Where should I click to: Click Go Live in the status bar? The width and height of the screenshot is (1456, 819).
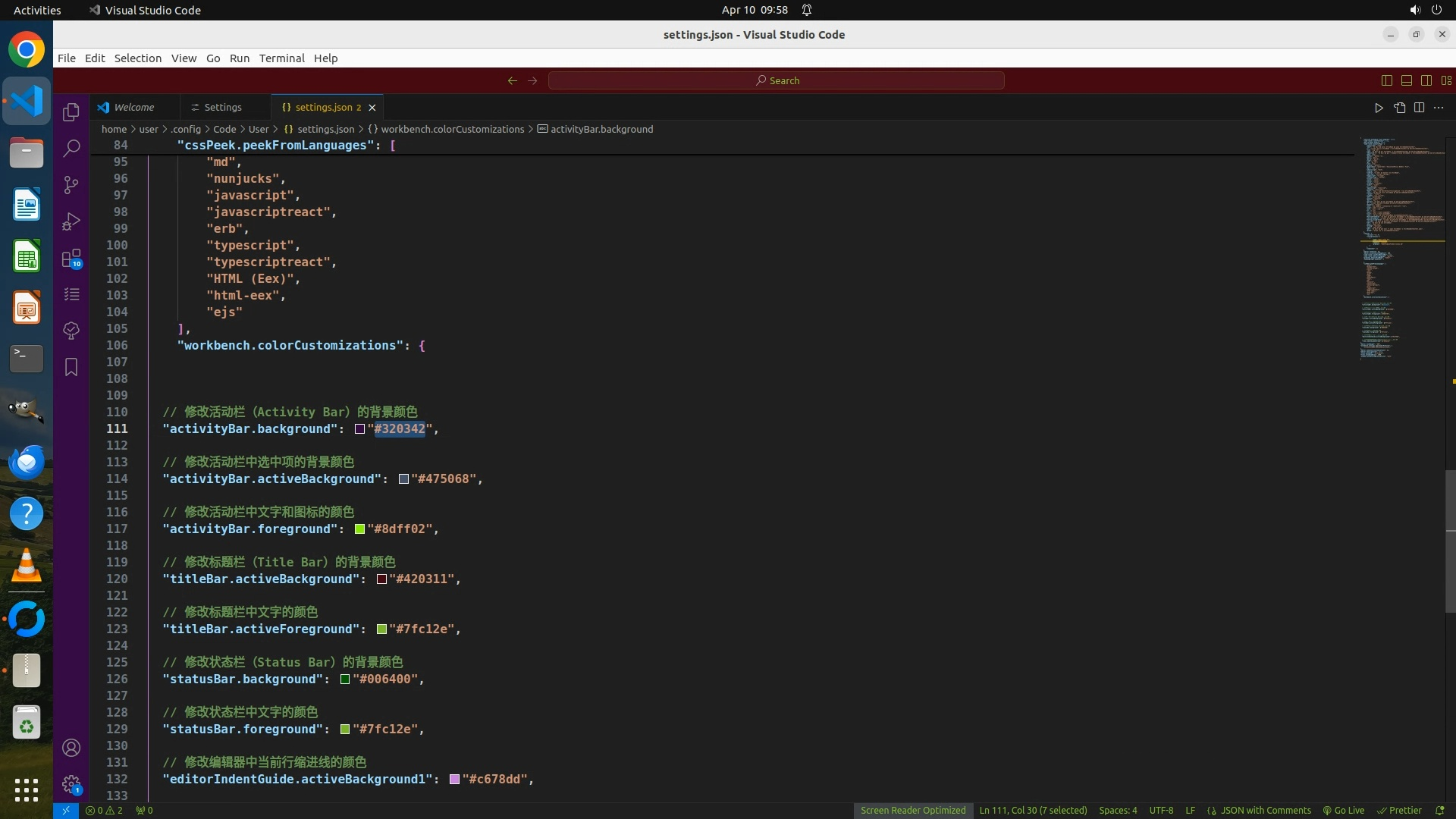(x=1344, y=811)
